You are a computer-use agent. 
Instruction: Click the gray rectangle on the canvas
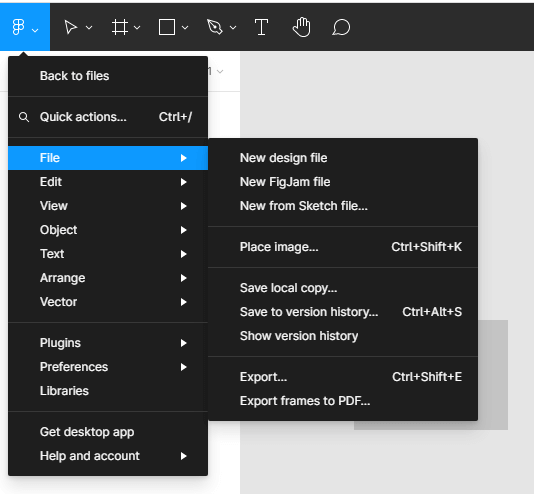(x=493, y=375)
